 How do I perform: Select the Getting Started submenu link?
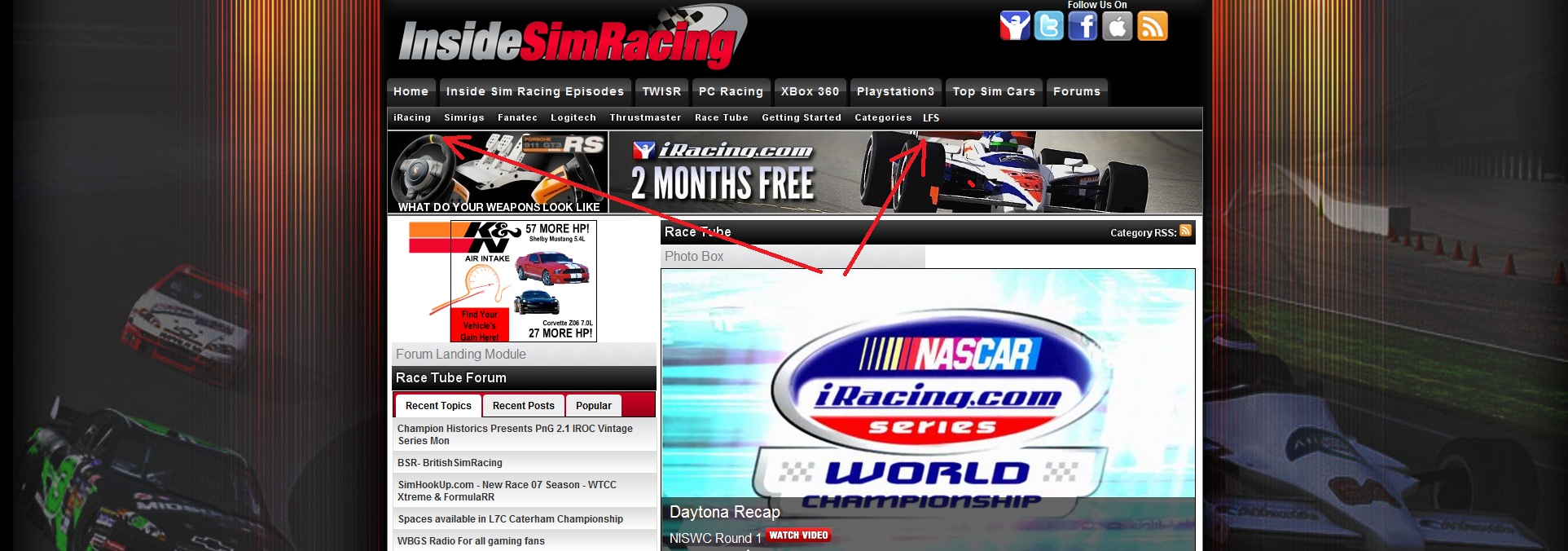pos(802,118)
